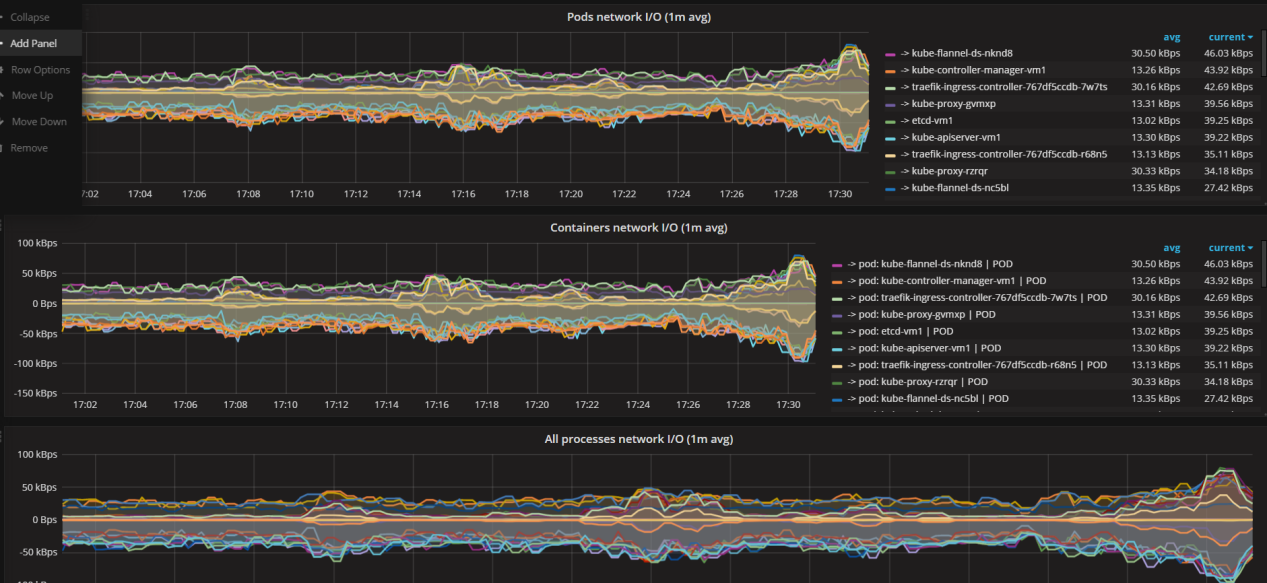This screenshot has width=1267, height=583.
Task: Open Row Options gear icon
Action: click(4, 70)
